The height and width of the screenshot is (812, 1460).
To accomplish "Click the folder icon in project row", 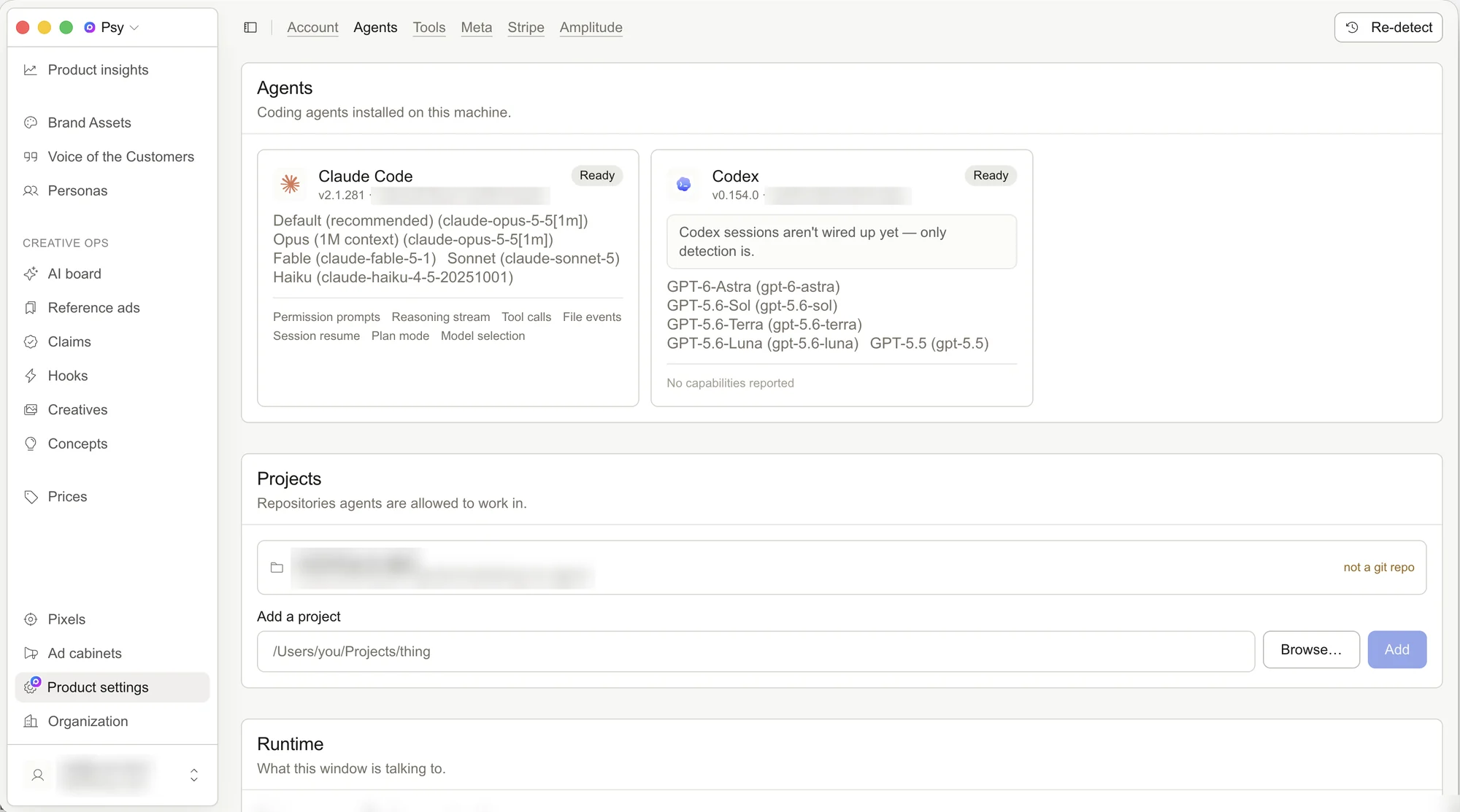I will (x=277, y=568).
